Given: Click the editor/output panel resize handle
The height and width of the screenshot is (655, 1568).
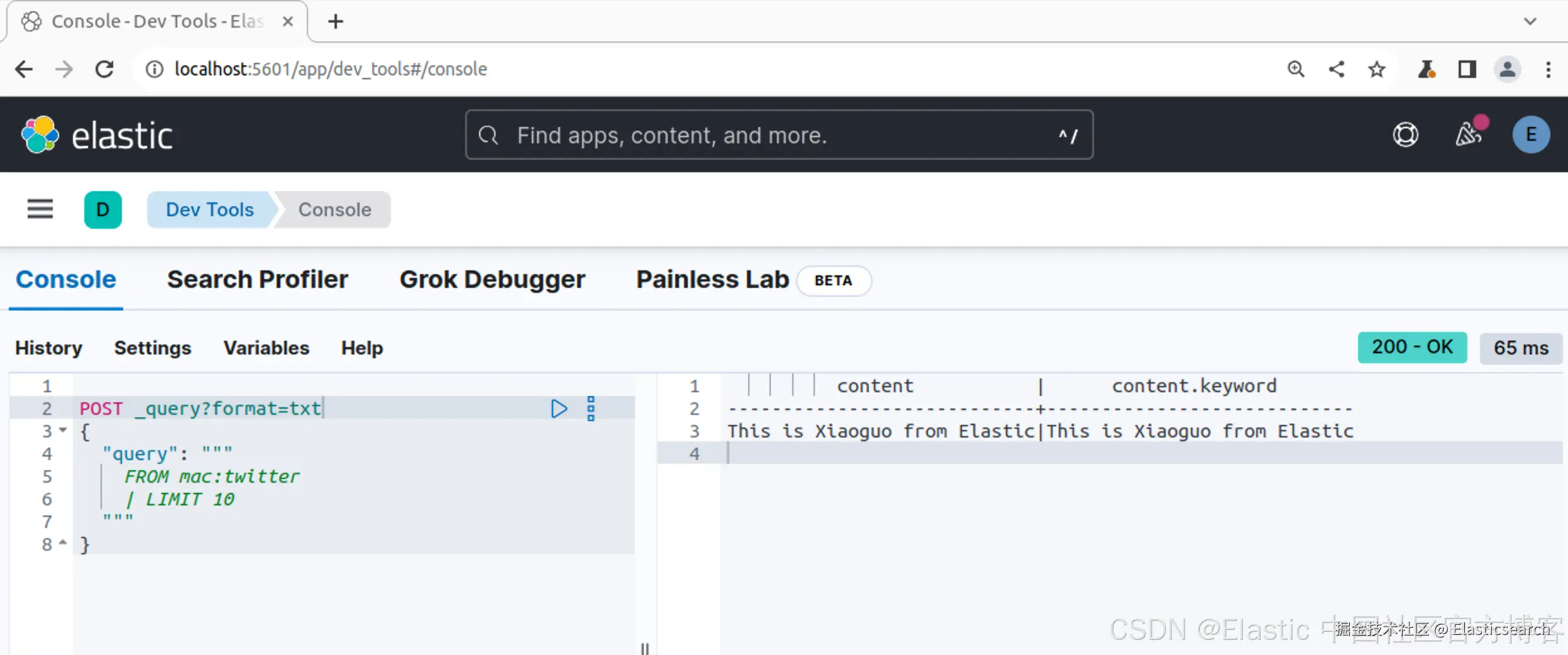Looking at the screenshot, I should [644, 647].
